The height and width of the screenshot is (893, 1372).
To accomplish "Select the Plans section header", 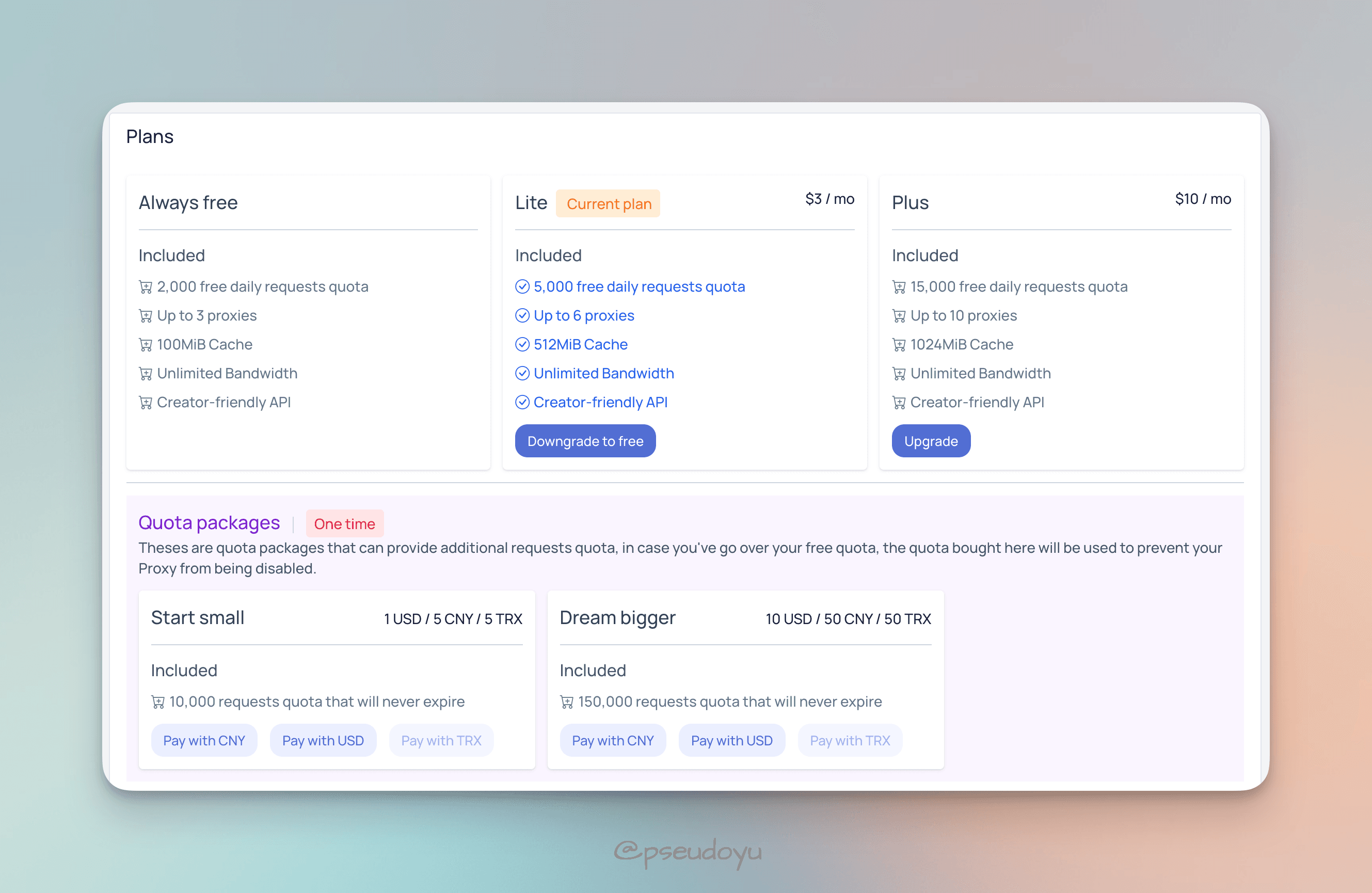I will pyautogui.click(x=150, y=136).
